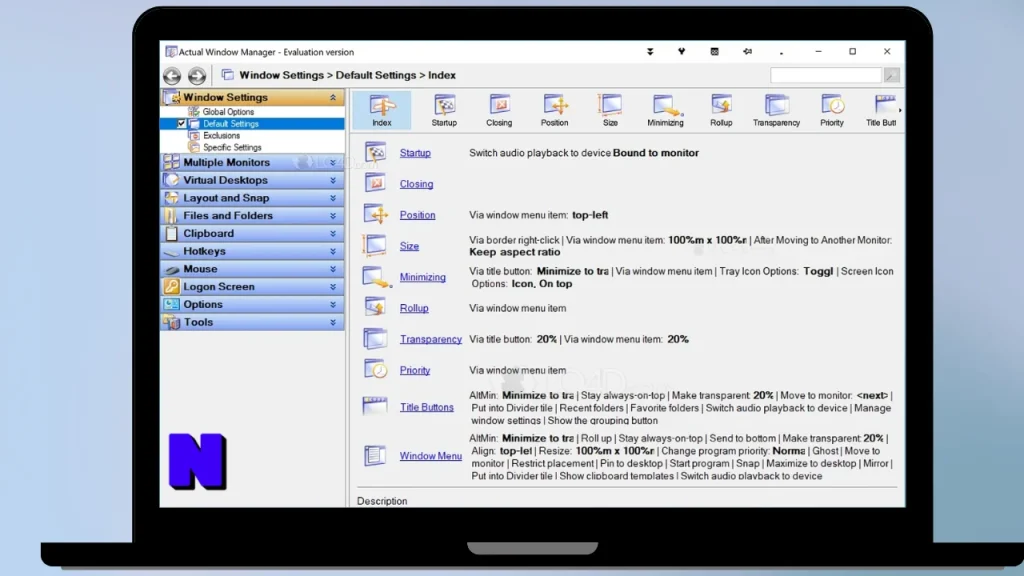Click the icon beside the Position link
Screen dimensions: 1024x576
click(x=376, y=214)
